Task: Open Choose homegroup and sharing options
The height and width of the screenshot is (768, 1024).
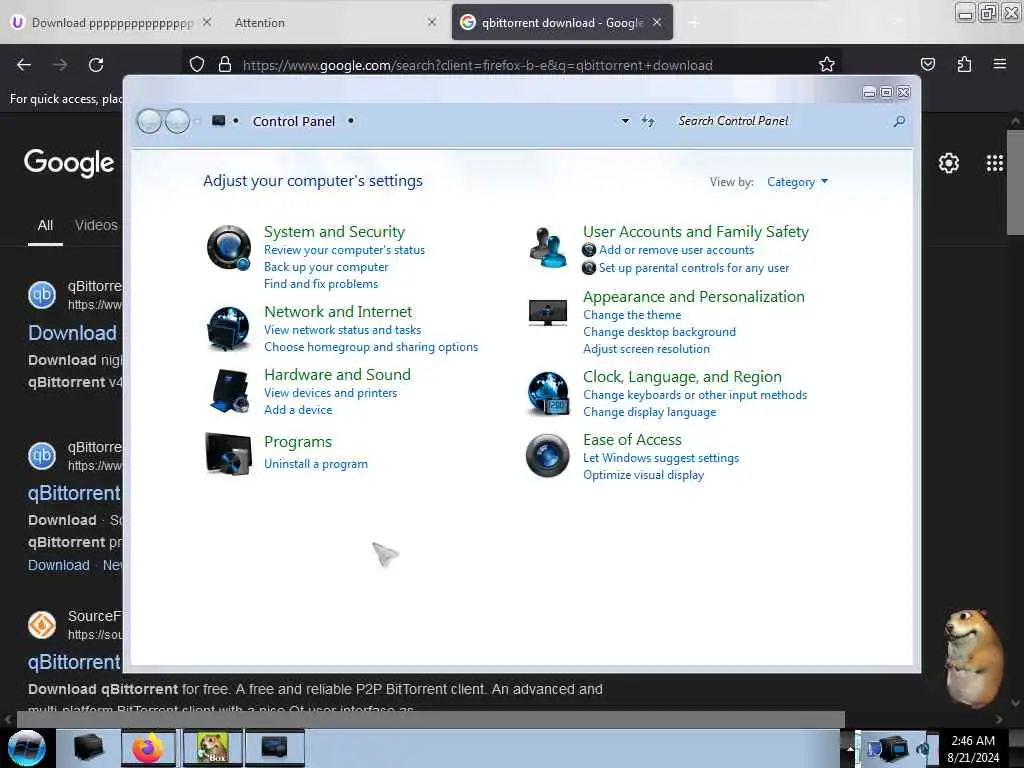Action: [371, 347]
